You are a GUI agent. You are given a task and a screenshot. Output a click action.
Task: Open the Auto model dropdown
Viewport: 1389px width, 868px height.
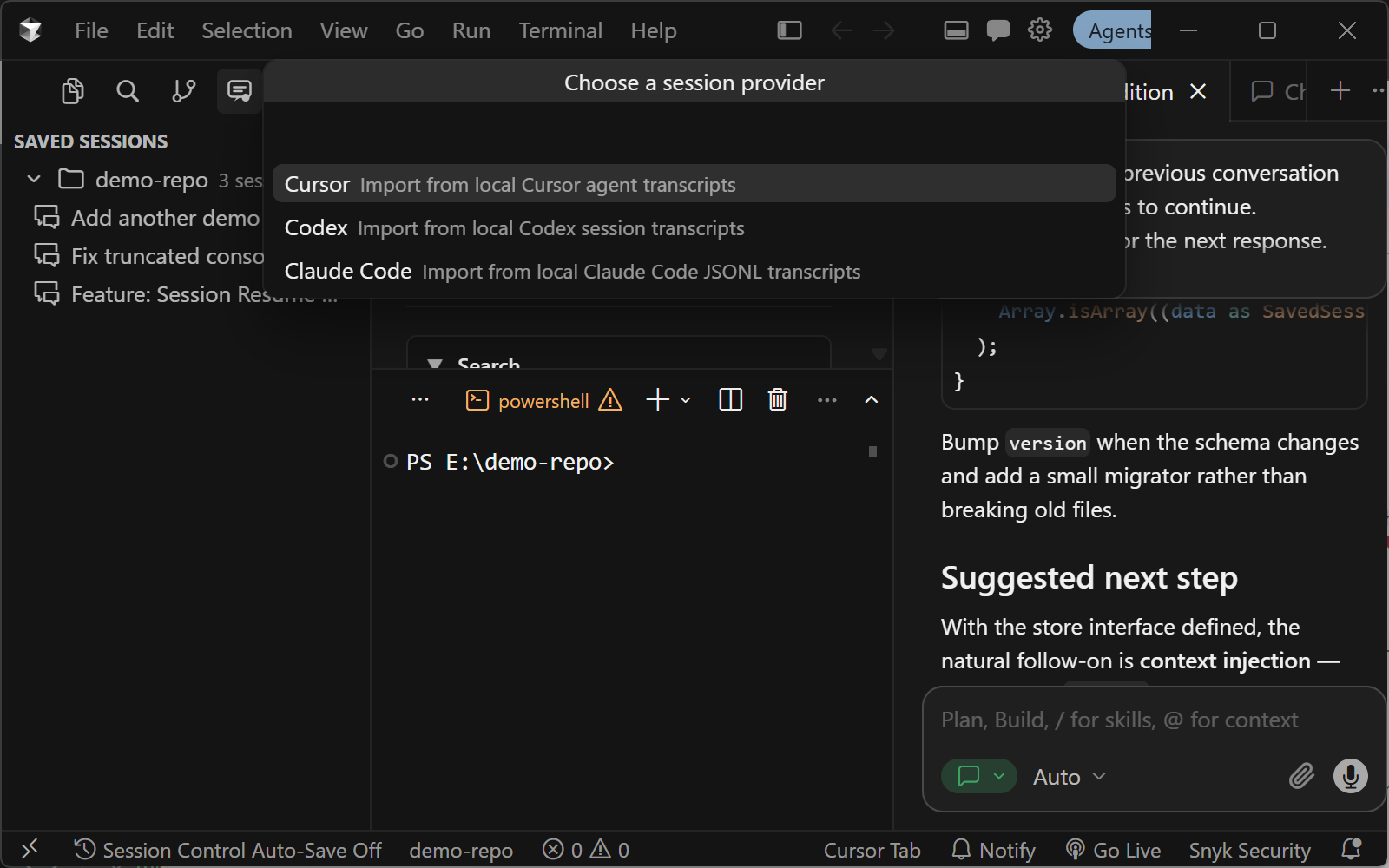point(1069,777)
